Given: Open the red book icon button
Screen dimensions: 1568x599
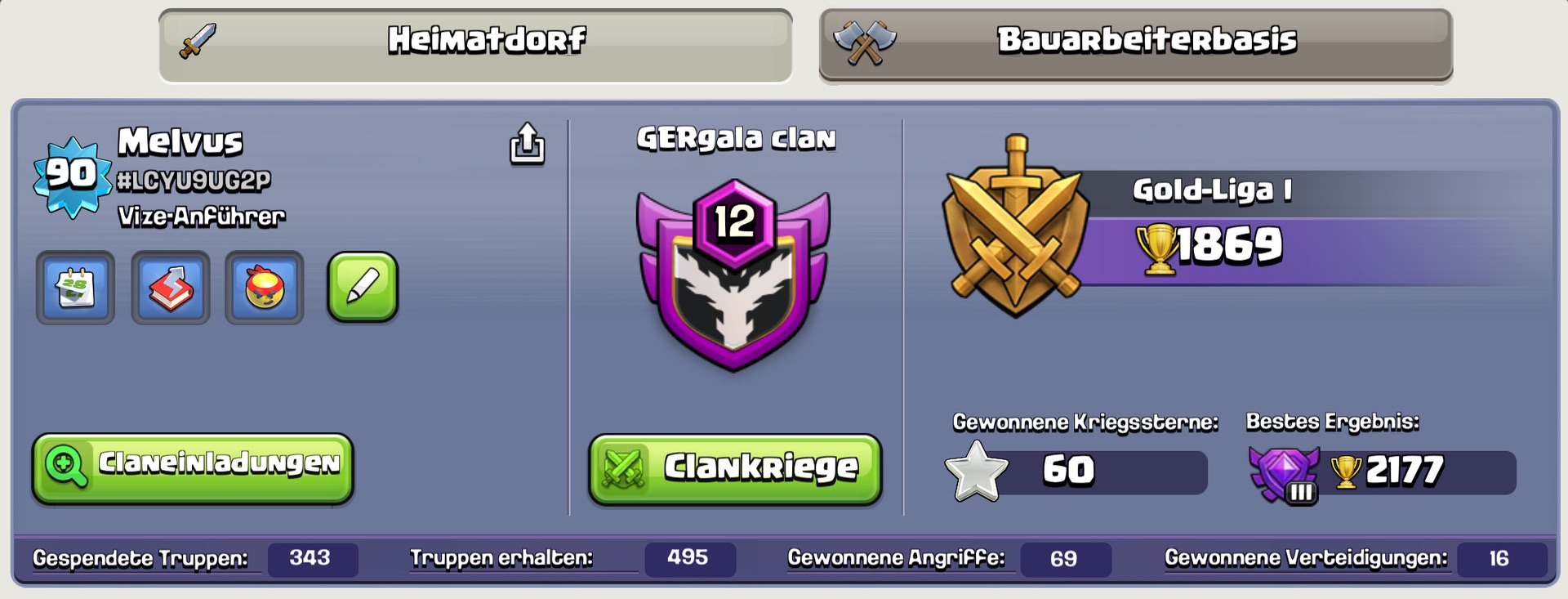Looking at the screenshot, I should point(171,288).
